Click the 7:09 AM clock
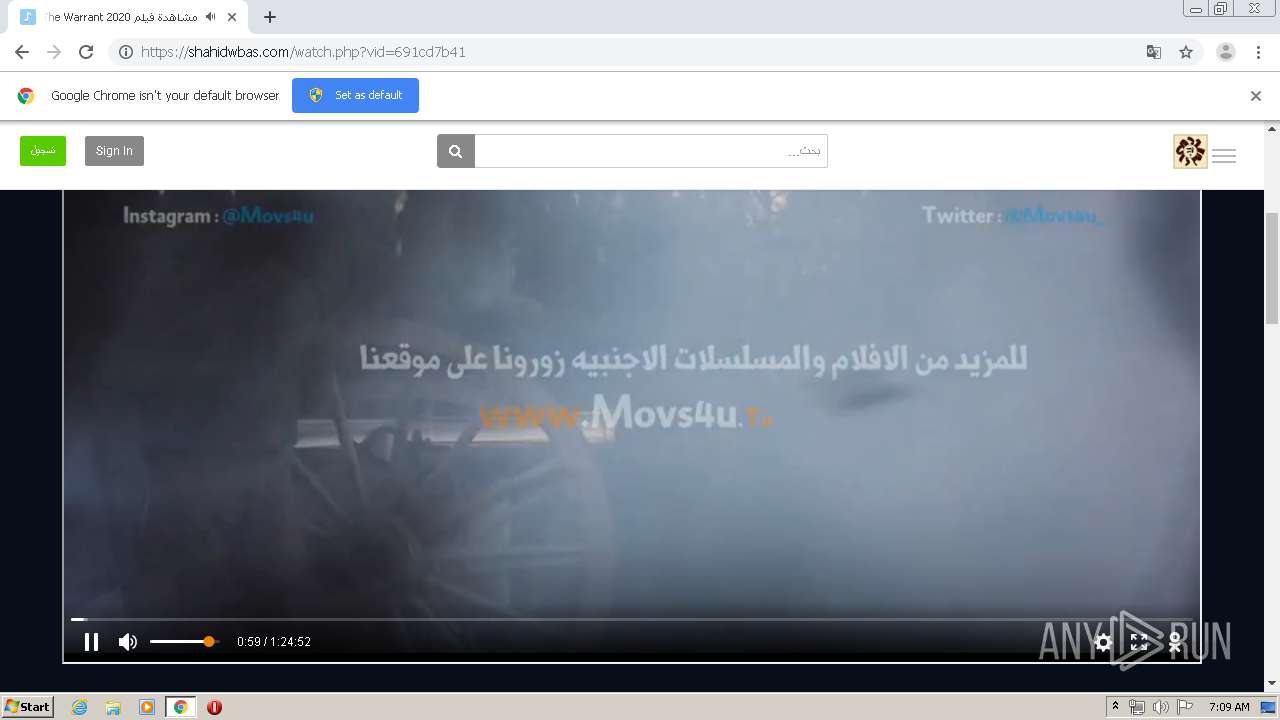The width and height of the screenshot is (1280, 720). (1228, 707)
